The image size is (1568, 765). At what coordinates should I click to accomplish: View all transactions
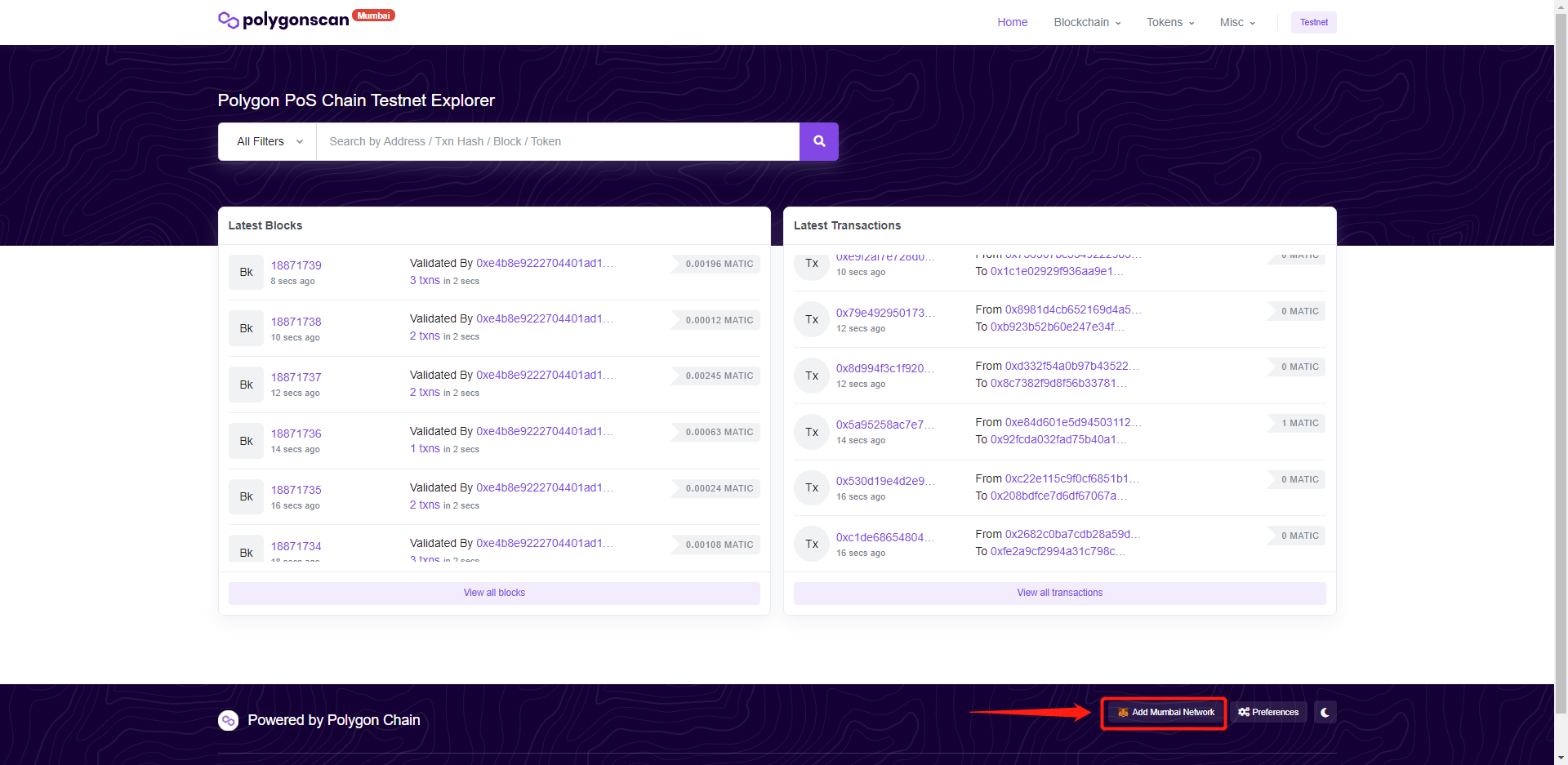[x=1059, y=593]
